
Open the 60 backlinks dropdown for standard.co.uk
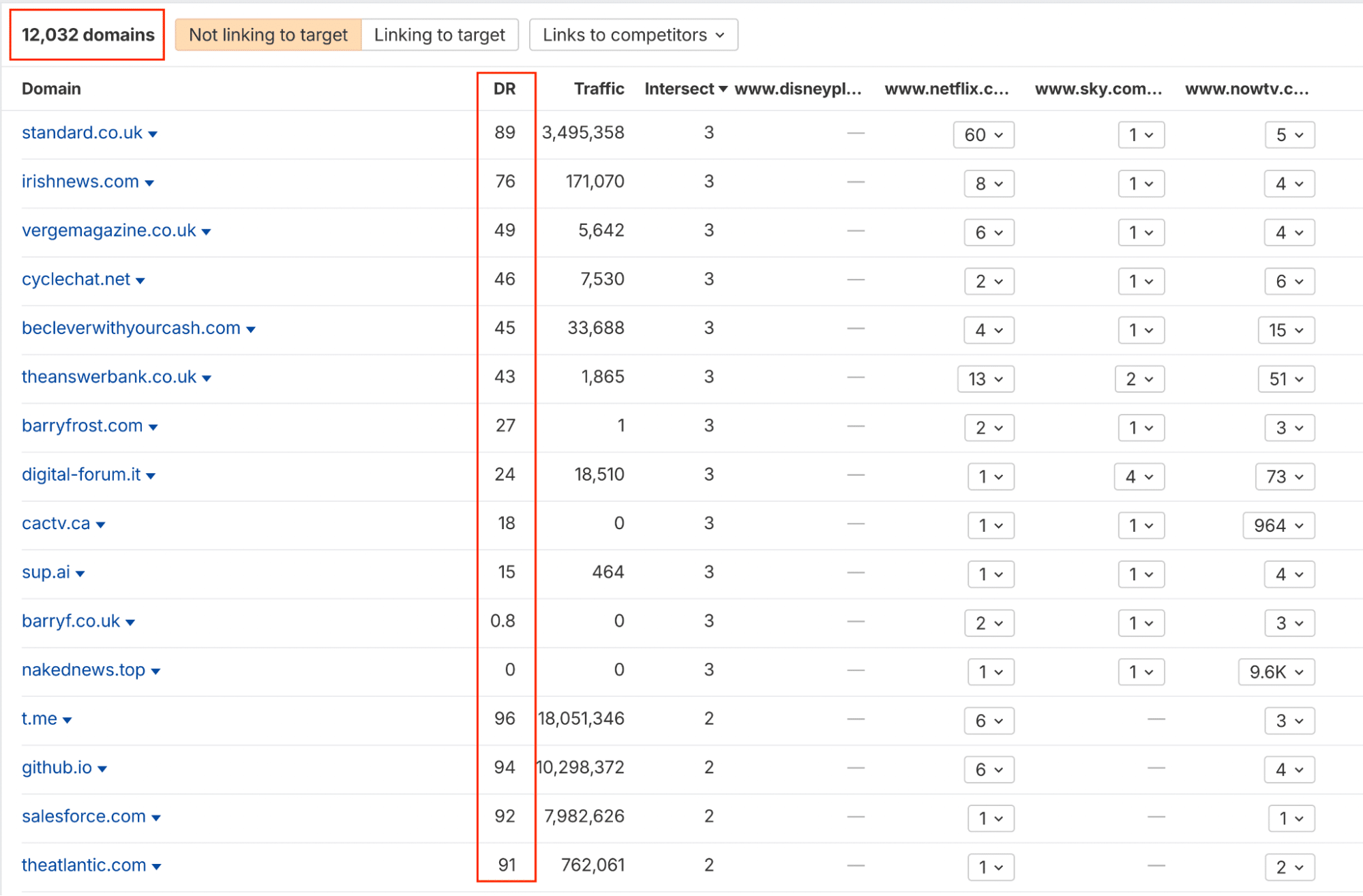click(x=983, y=134)
